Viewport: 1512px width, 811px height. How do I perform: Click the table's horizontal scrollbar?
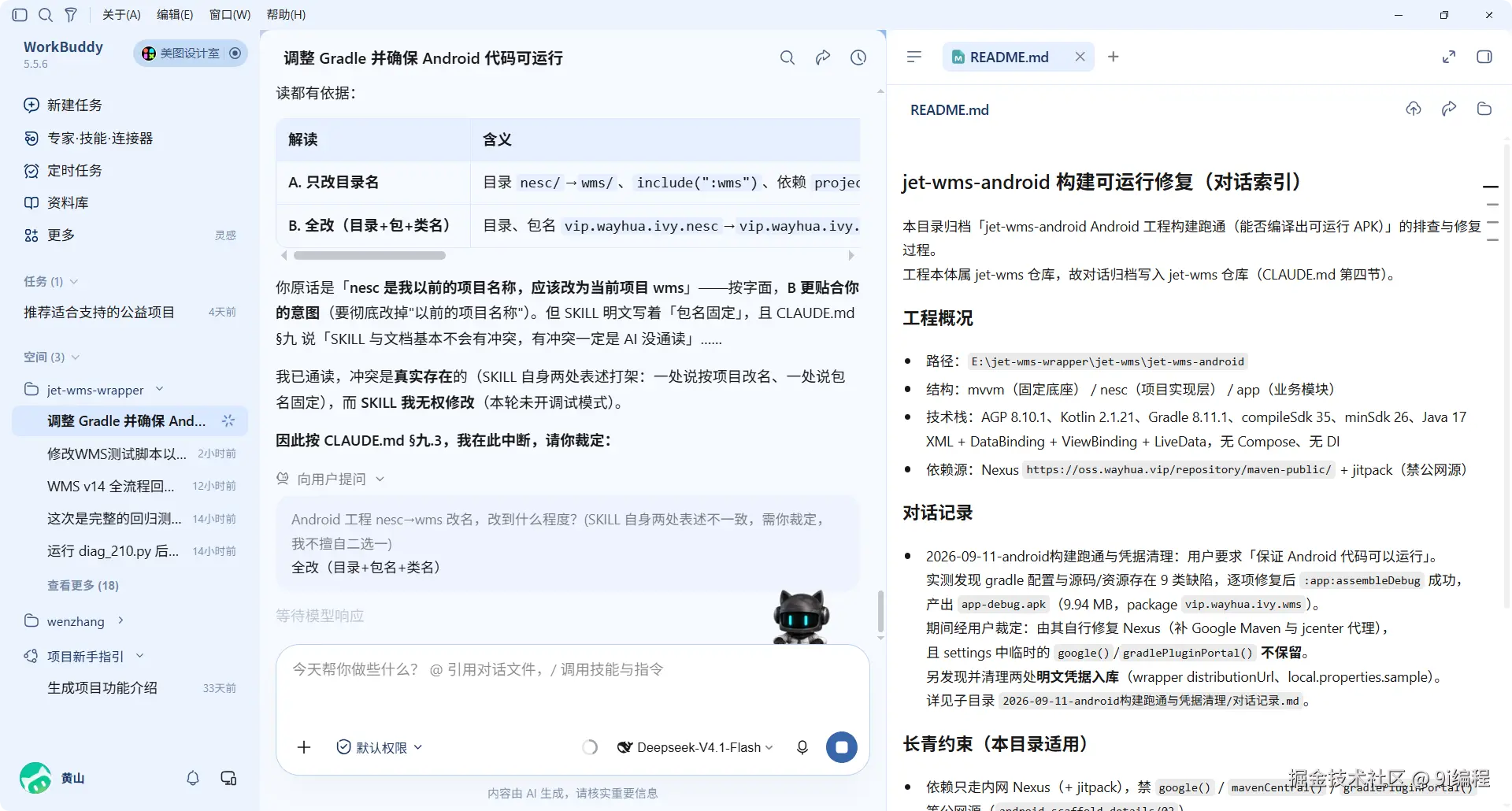coord(369,255)
